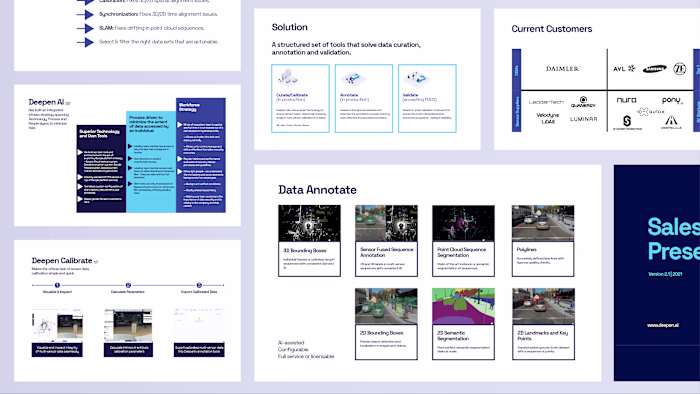This screenshot has height=394, width=700.
Task: Open the 2D Semantic Segmentation thumbnail
Action: 463,306
